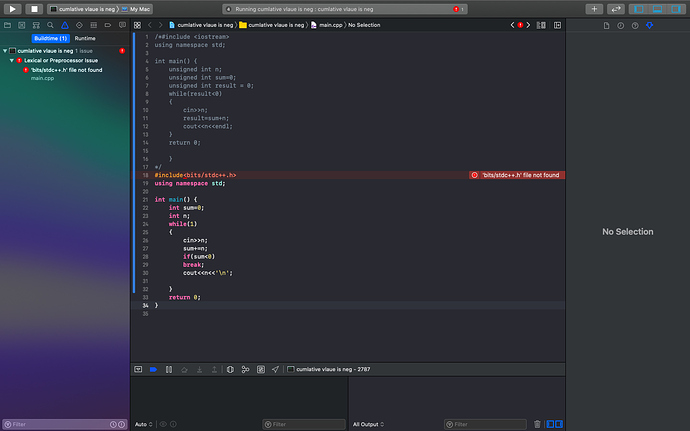Click Debug Memory Graph icon
The width and height of the screenshot is (690, 431).
(246, 369)
